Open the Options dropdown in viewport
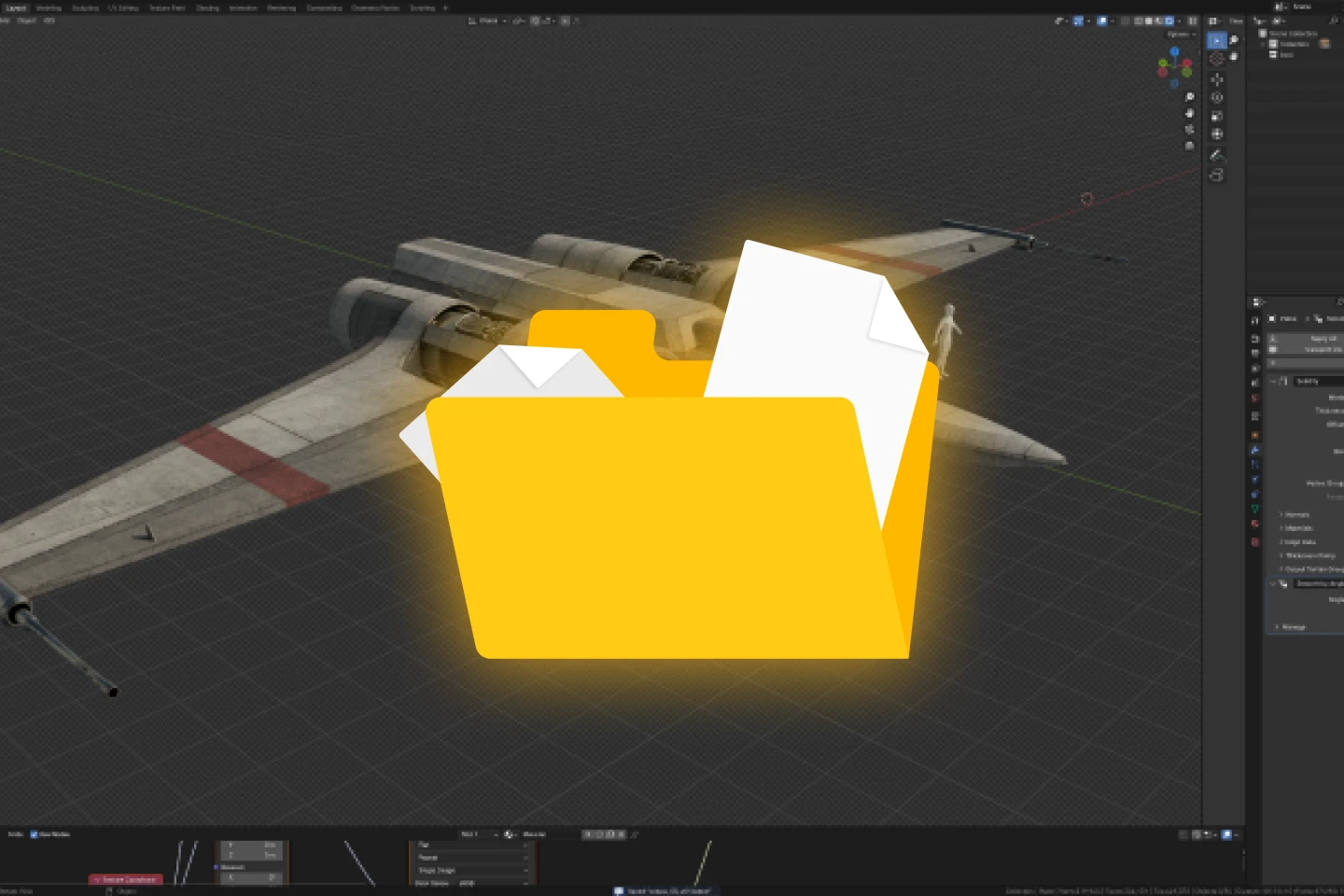Viewport: 1344px width, 896px height. [x=1182, y=35]
